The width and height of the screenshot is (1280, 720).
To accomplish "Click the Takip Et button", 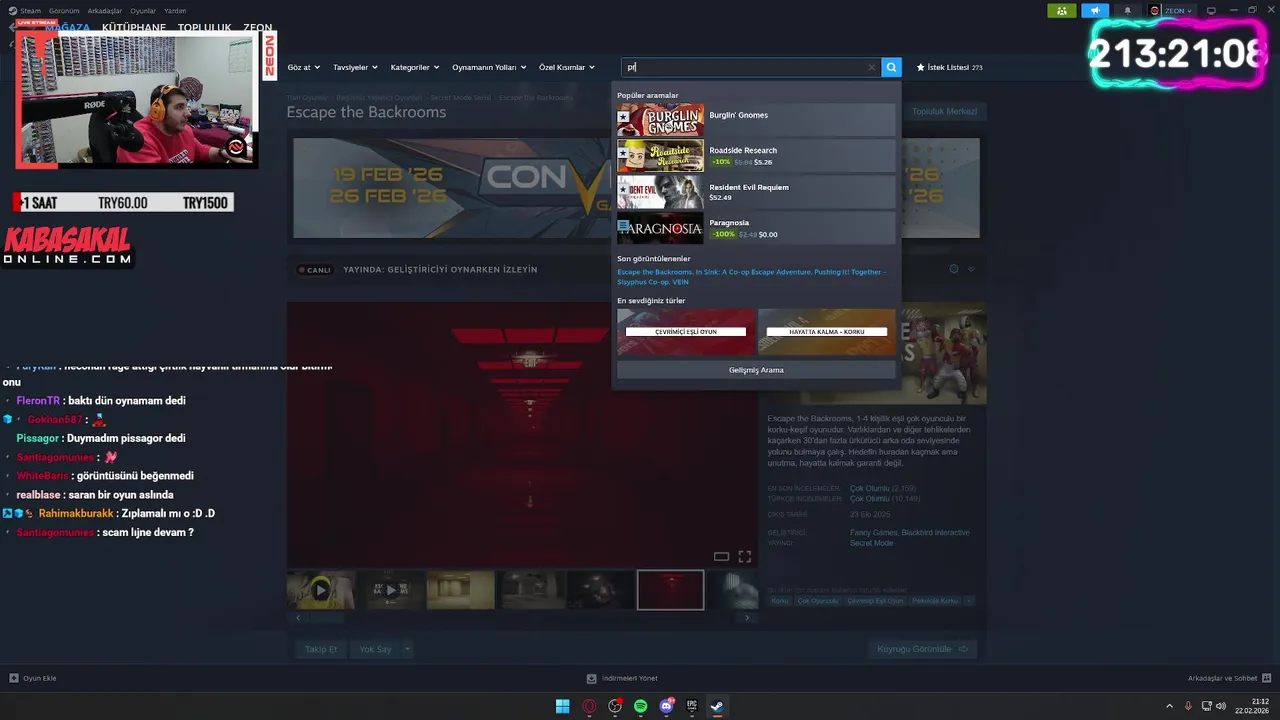I will (321, 649).
